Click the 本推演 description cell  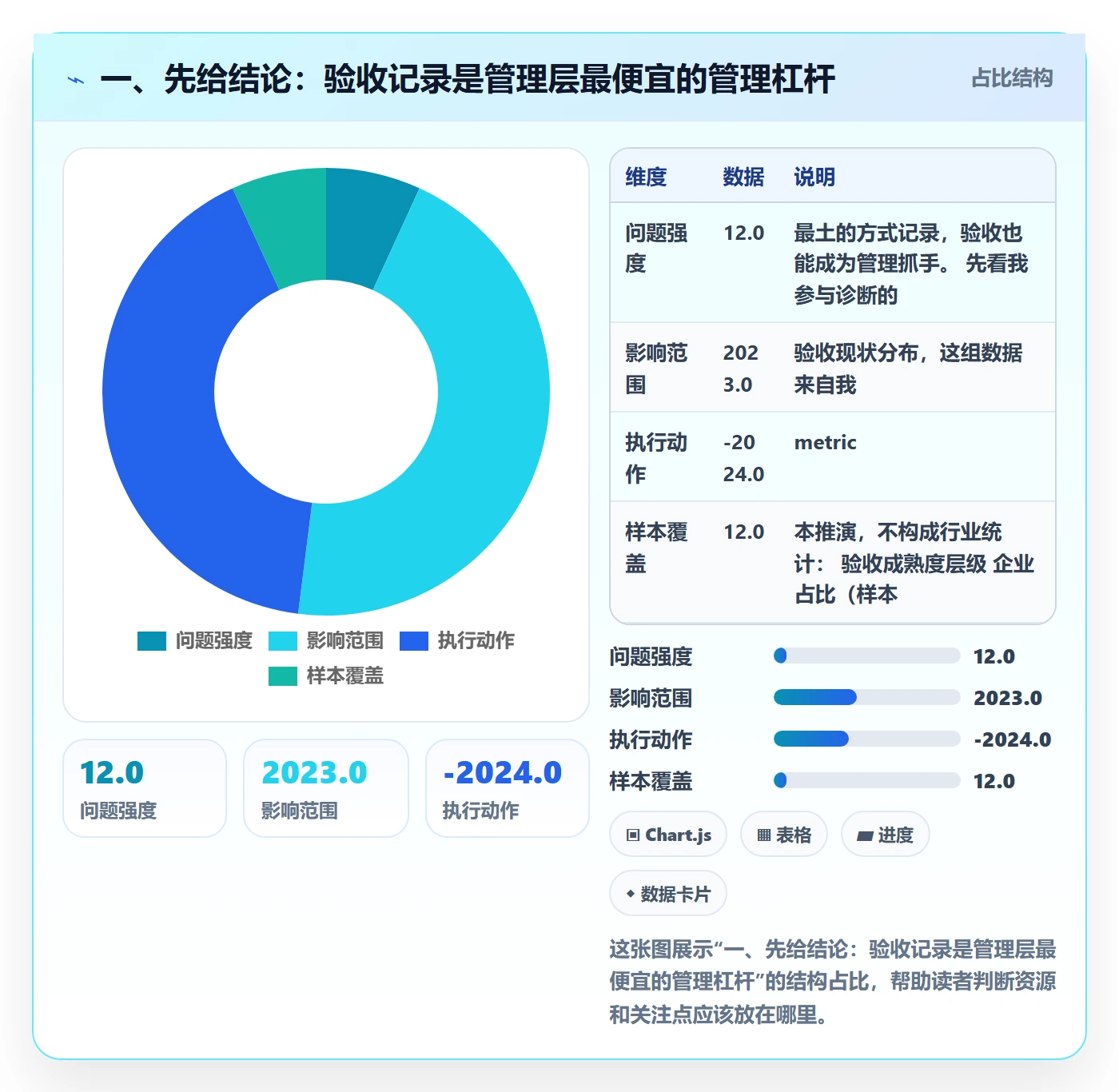pyautogui.click(x=917, y=563)
